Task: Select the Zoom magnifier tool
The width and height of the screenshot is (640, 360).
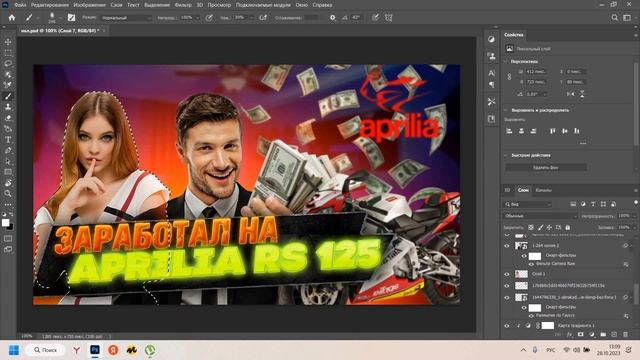Action: 8,193
